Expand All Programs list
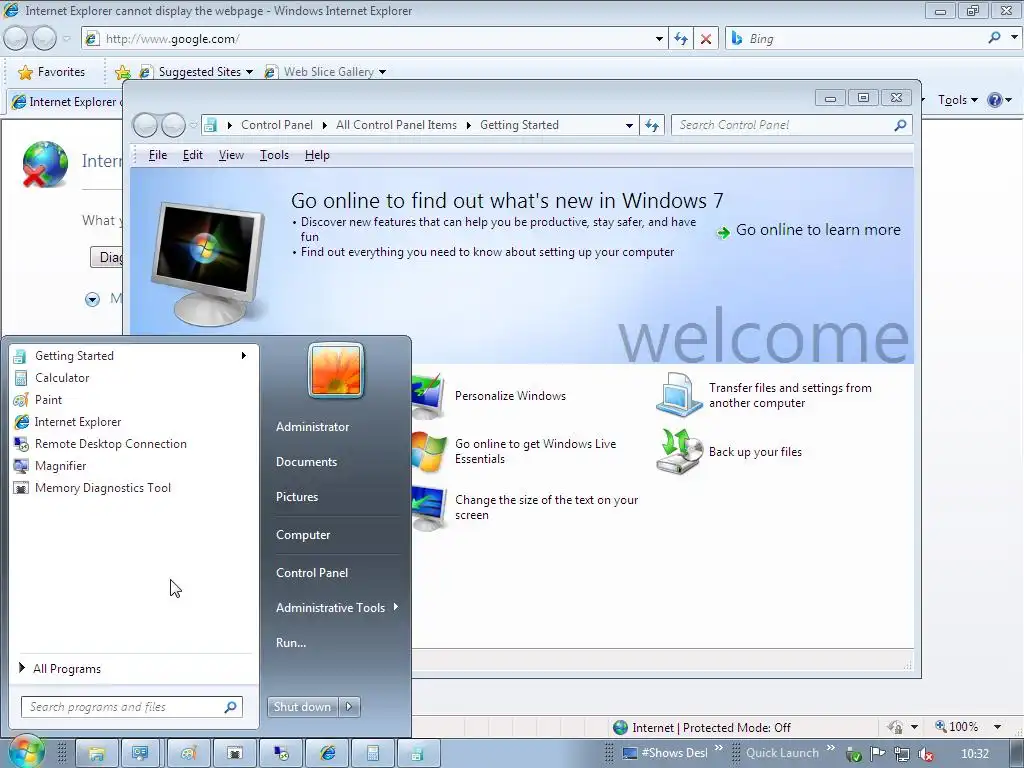 [135, 668]
